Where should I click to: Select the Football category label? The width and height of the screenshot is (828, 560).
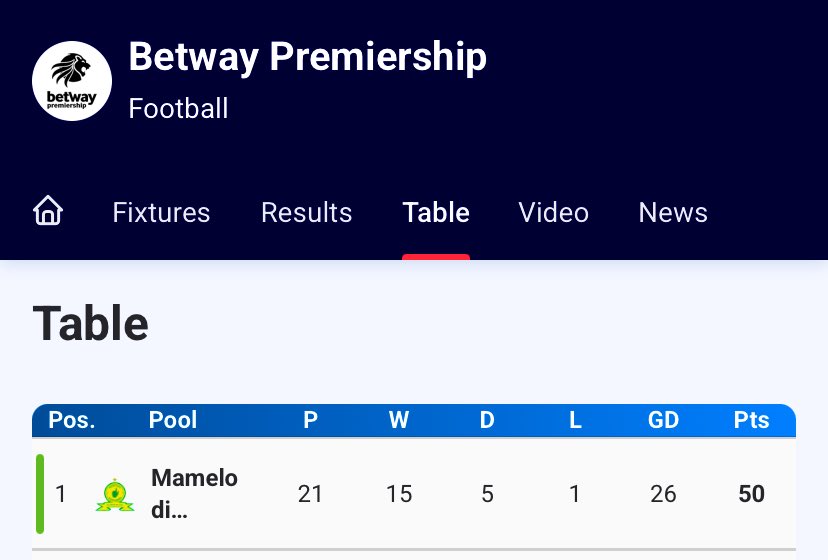click(179, 108)
